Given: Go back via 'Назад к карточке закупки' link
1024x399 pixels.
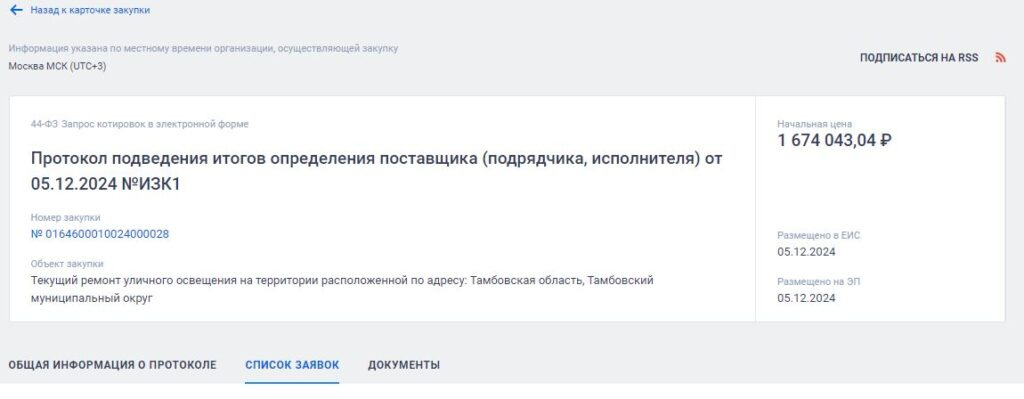Looking at the screenshot, I should (x=90, y=10).
